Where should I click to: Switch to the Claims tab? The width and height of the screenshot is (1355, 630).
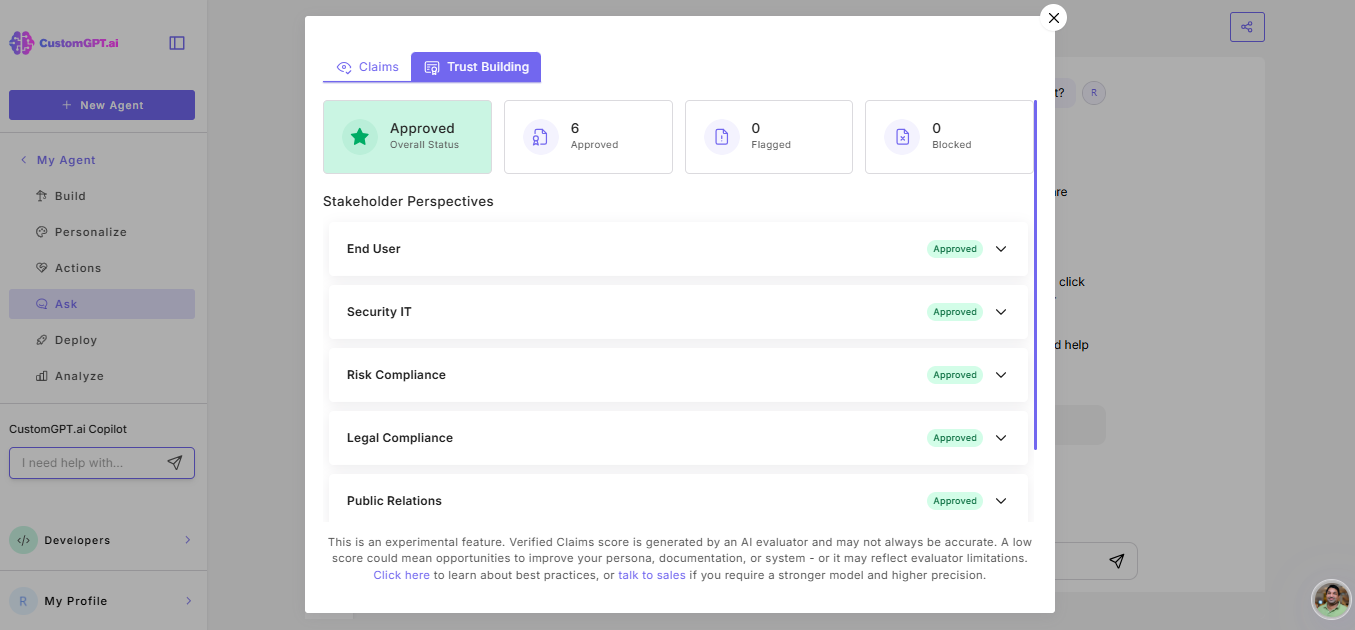(x=367, y=66)
